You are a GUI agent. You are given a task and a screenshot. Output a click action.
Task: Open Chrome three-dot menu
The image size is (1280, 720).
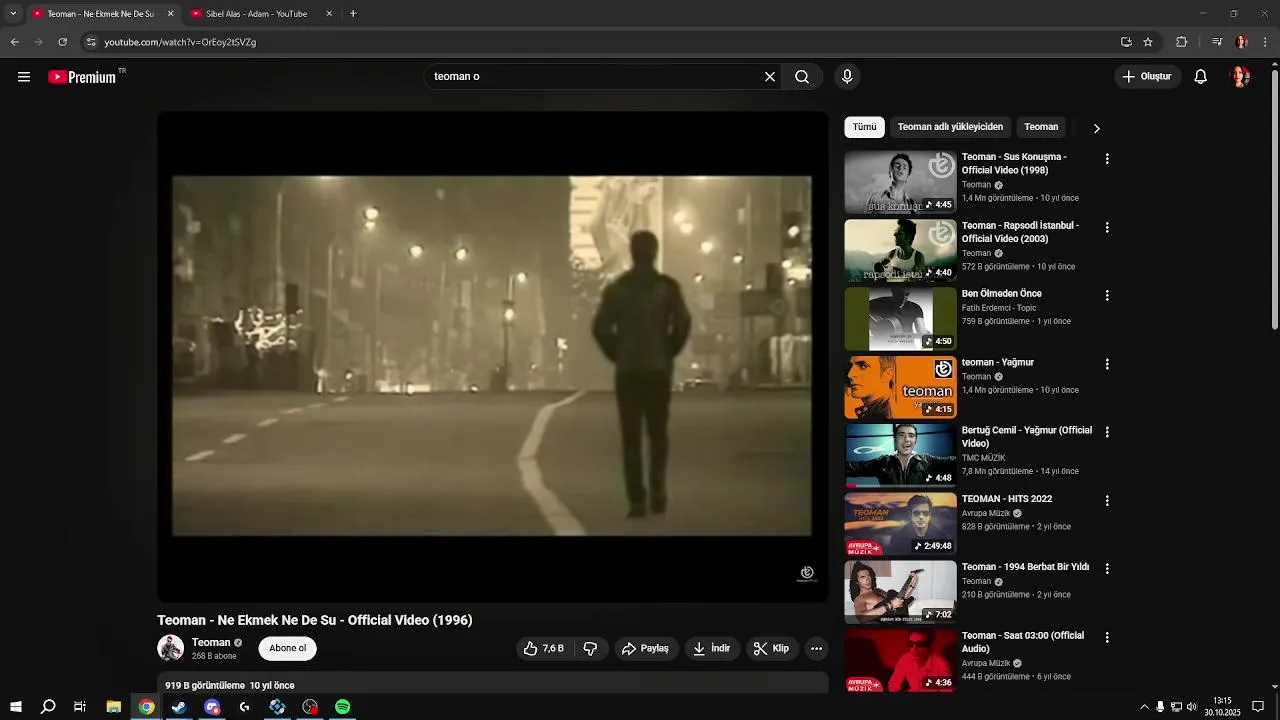click(1266, 42)
